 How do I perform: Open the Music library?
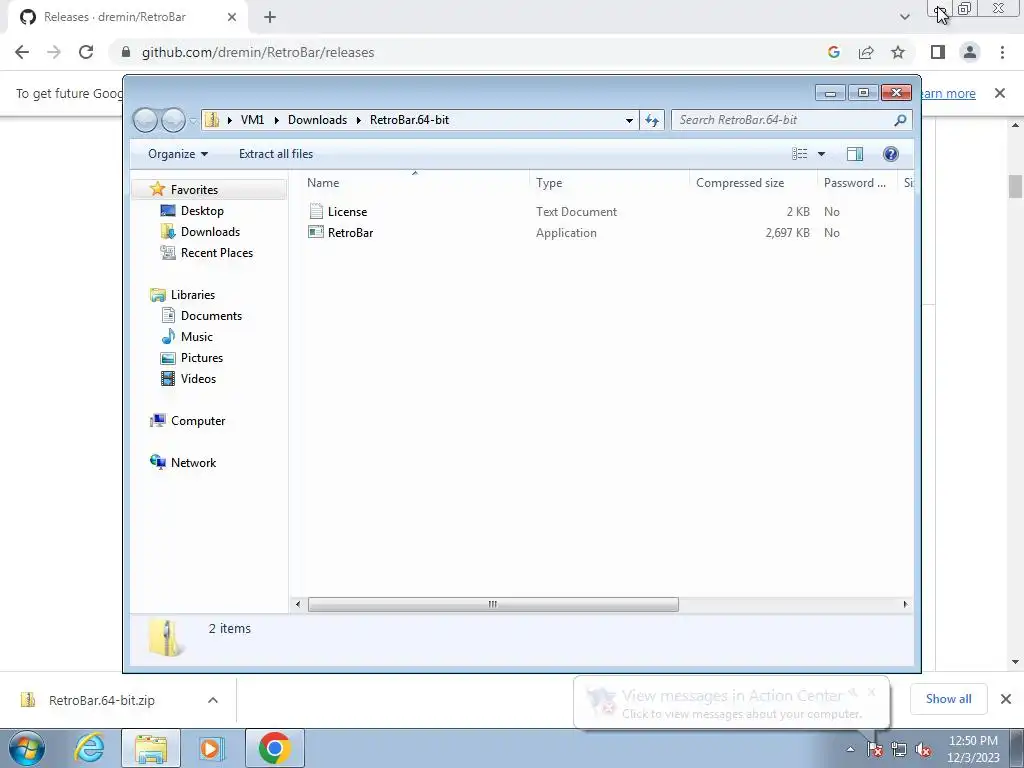pyautogui.click(x=197, y=337)
